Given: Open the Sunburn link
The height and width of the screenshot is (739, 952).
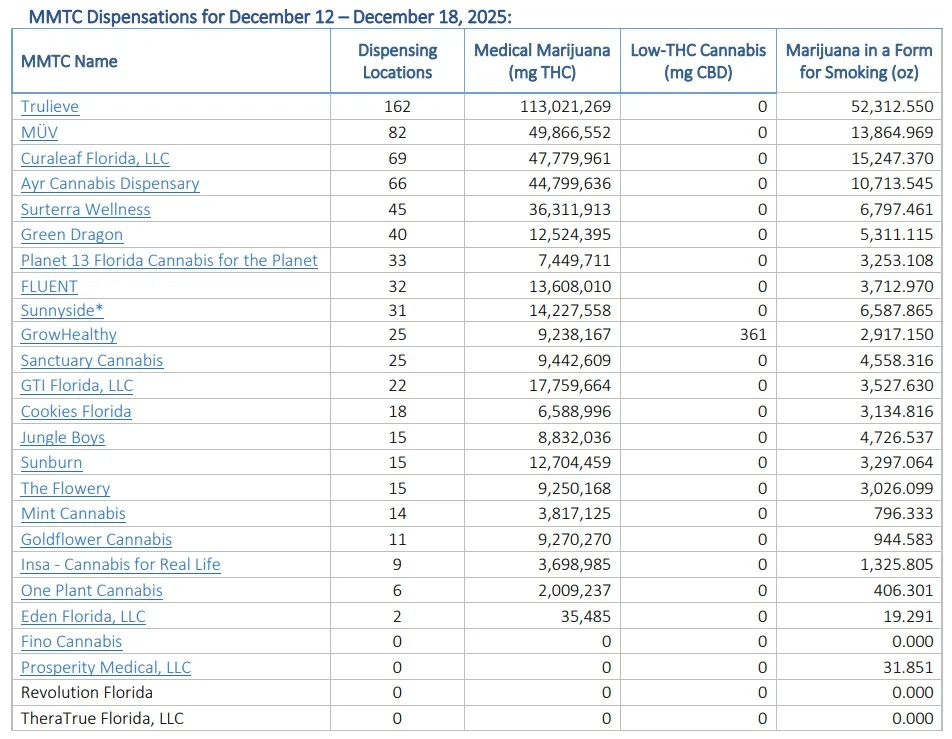Looking at the screenshot, I should pos(52,463).
